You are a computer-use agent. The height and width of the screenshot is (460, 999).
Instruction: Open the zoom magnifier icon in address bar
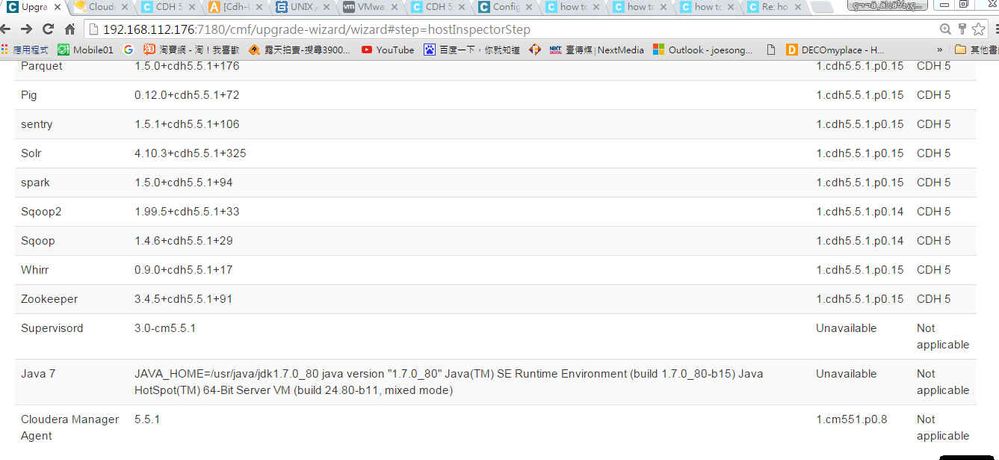point(945,29)
